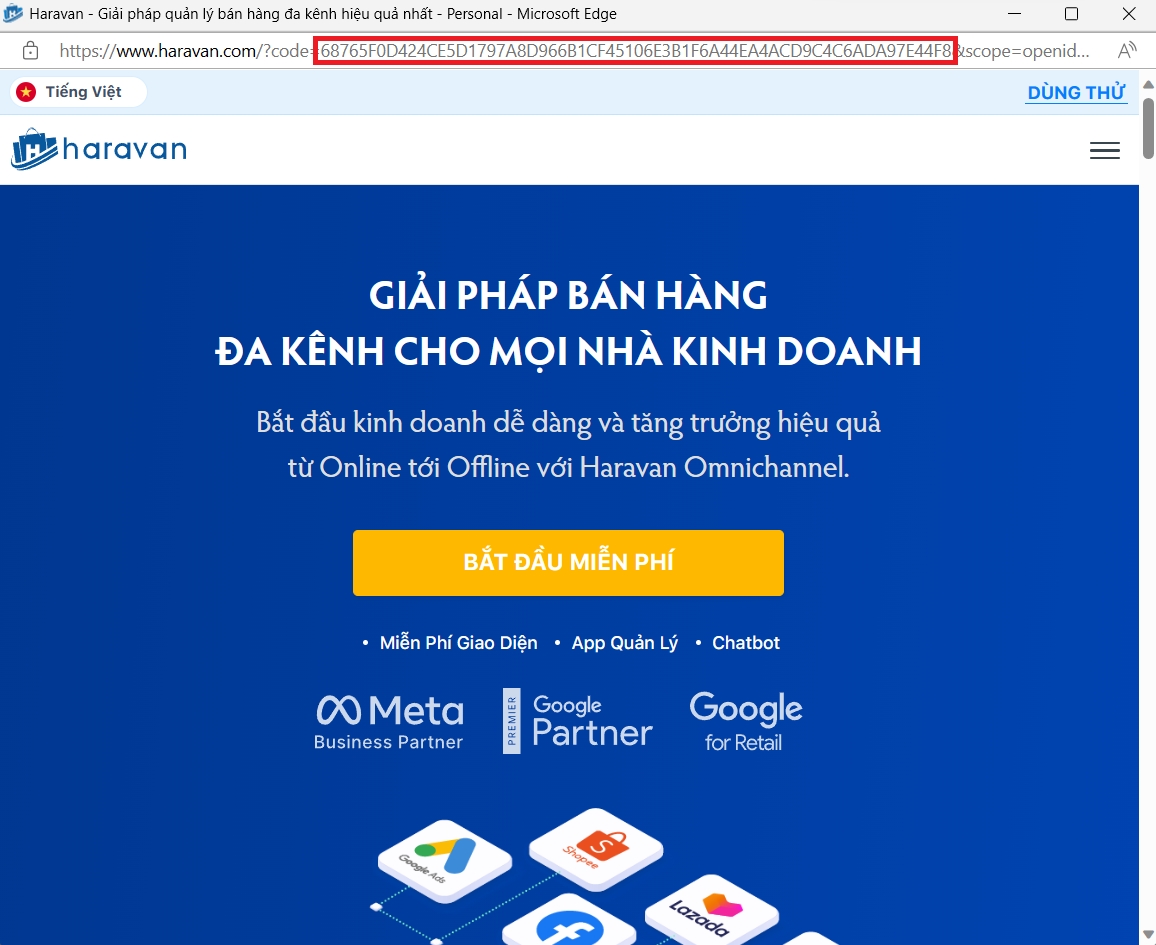This screenshot has height=945, width=1156.
Task: Open the hamburger navigation menu
Action: click(x=1104, y=150)
